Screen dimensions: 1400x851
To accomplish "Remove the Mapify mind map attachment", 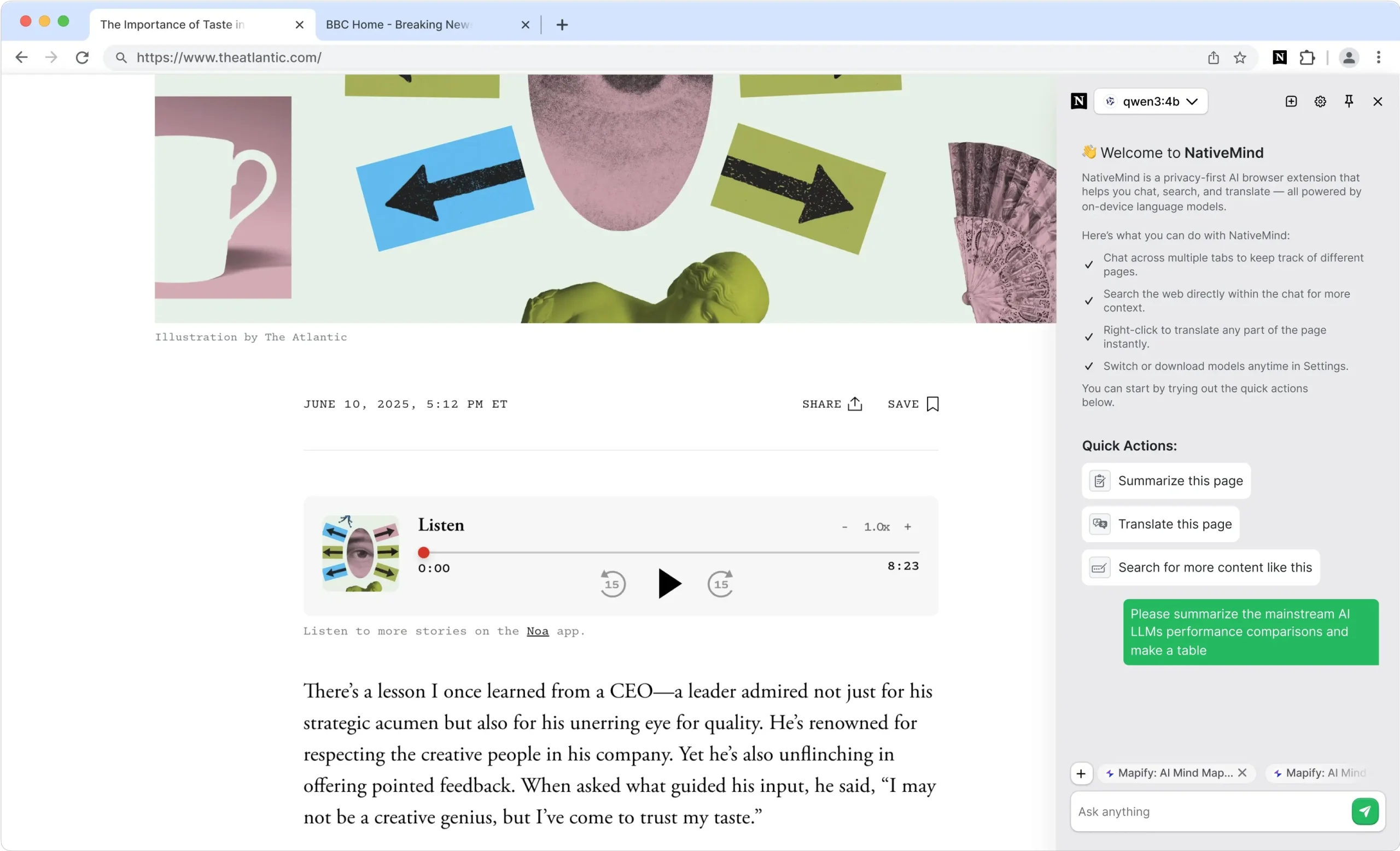I will (x=1242, y=773).
